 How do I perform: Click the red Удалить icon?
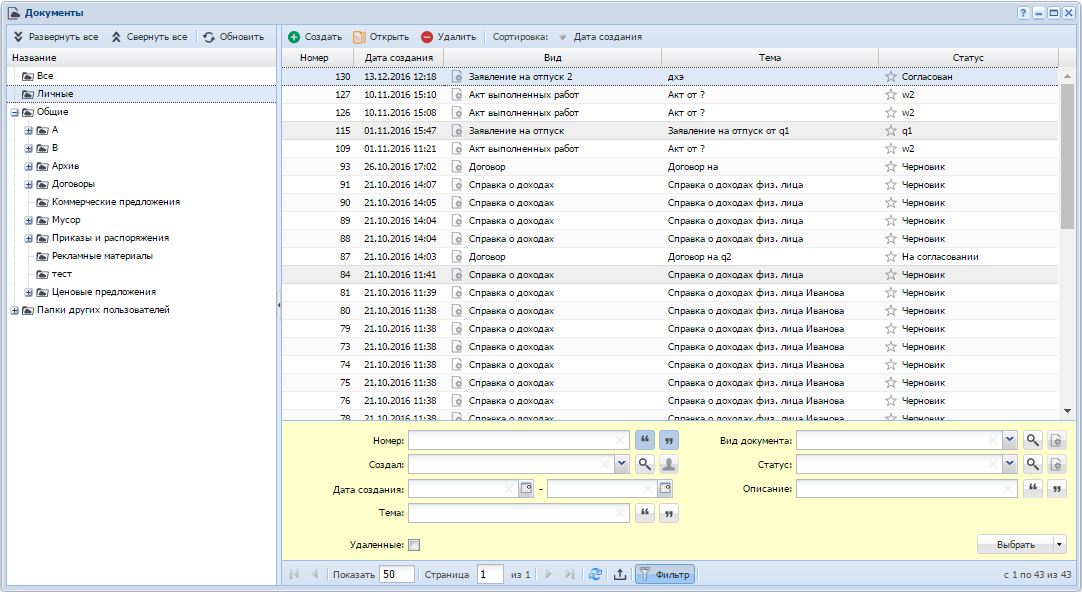pos(427,37)
